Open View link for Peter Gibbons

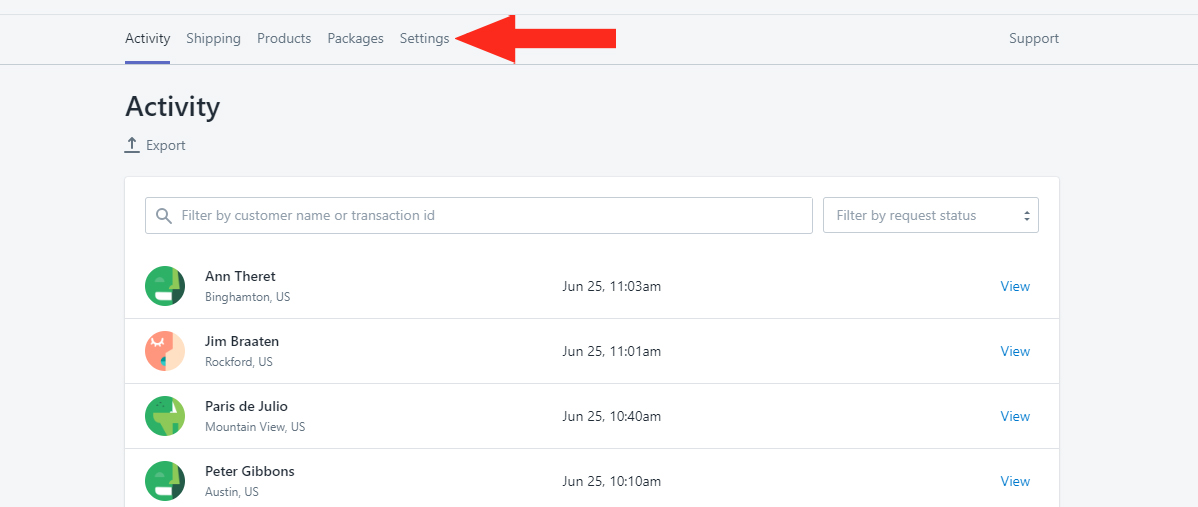pos(1015,481)
